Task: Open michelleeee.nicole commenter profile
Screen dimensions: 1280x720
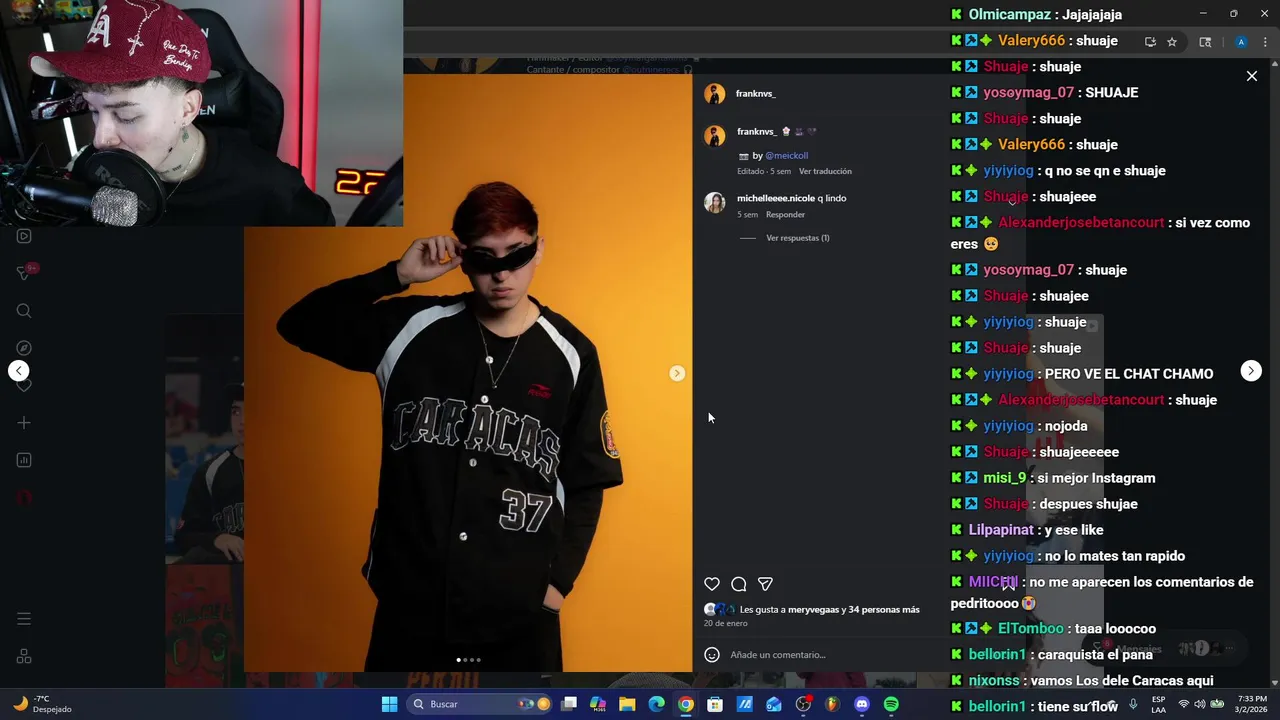Action: pos(776,198)
